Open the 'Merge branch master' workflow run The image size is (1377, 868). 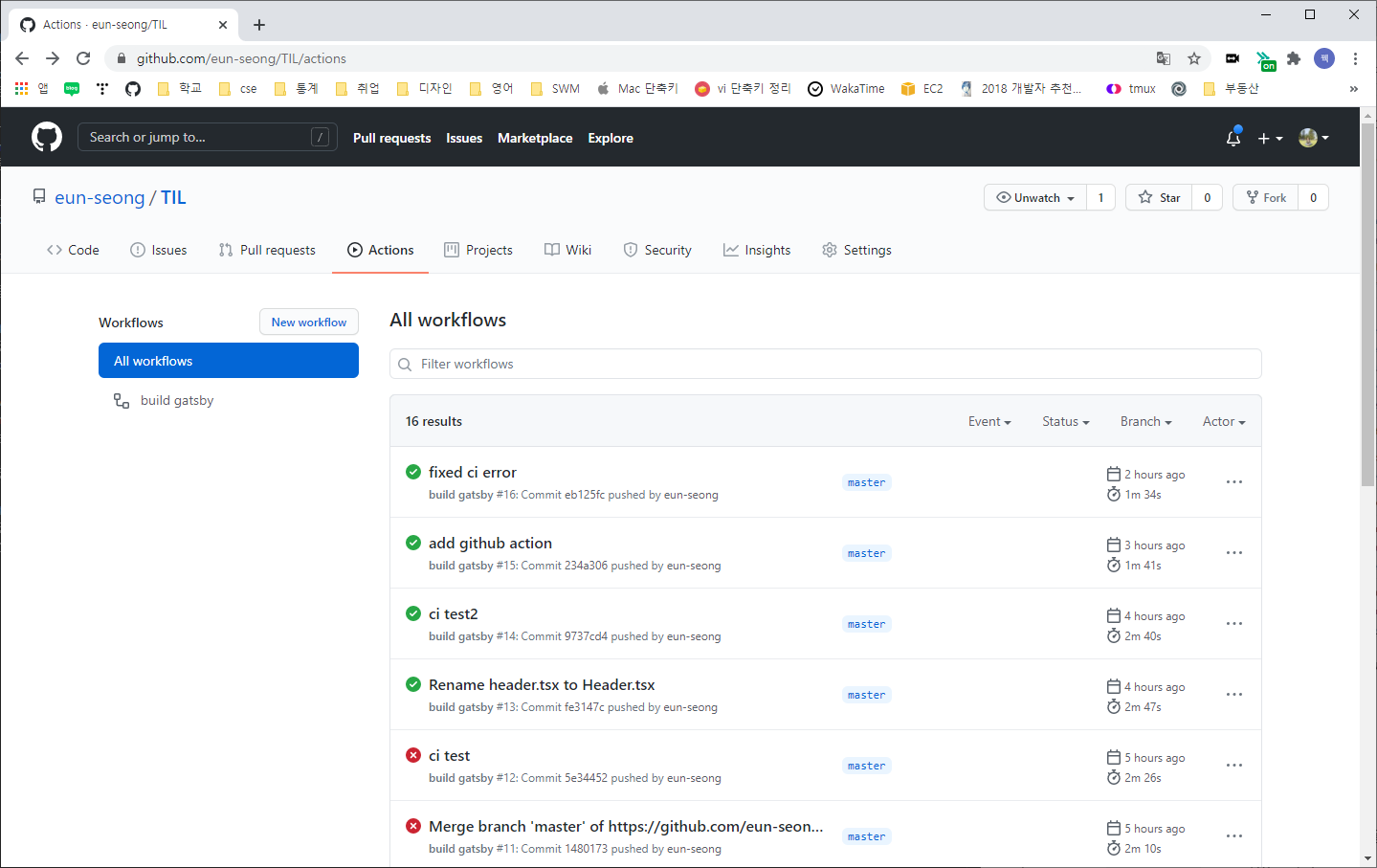tap(626, 826)
